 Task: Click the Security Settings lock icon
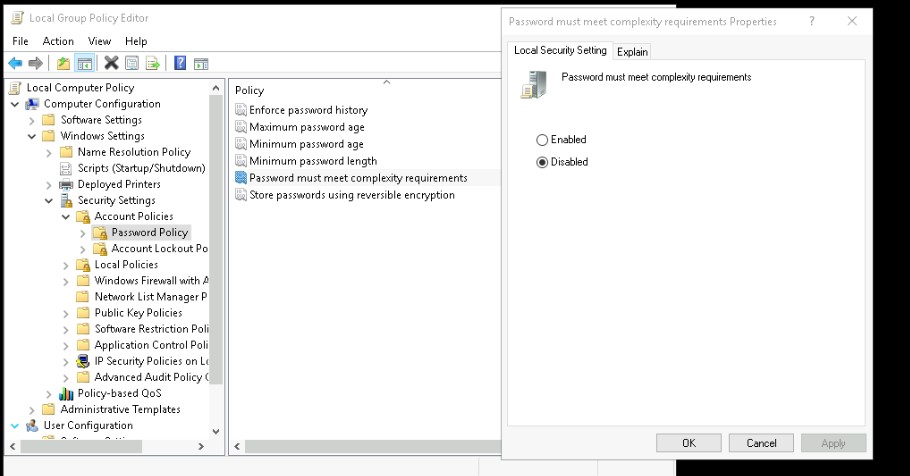(x=66, y=200)
